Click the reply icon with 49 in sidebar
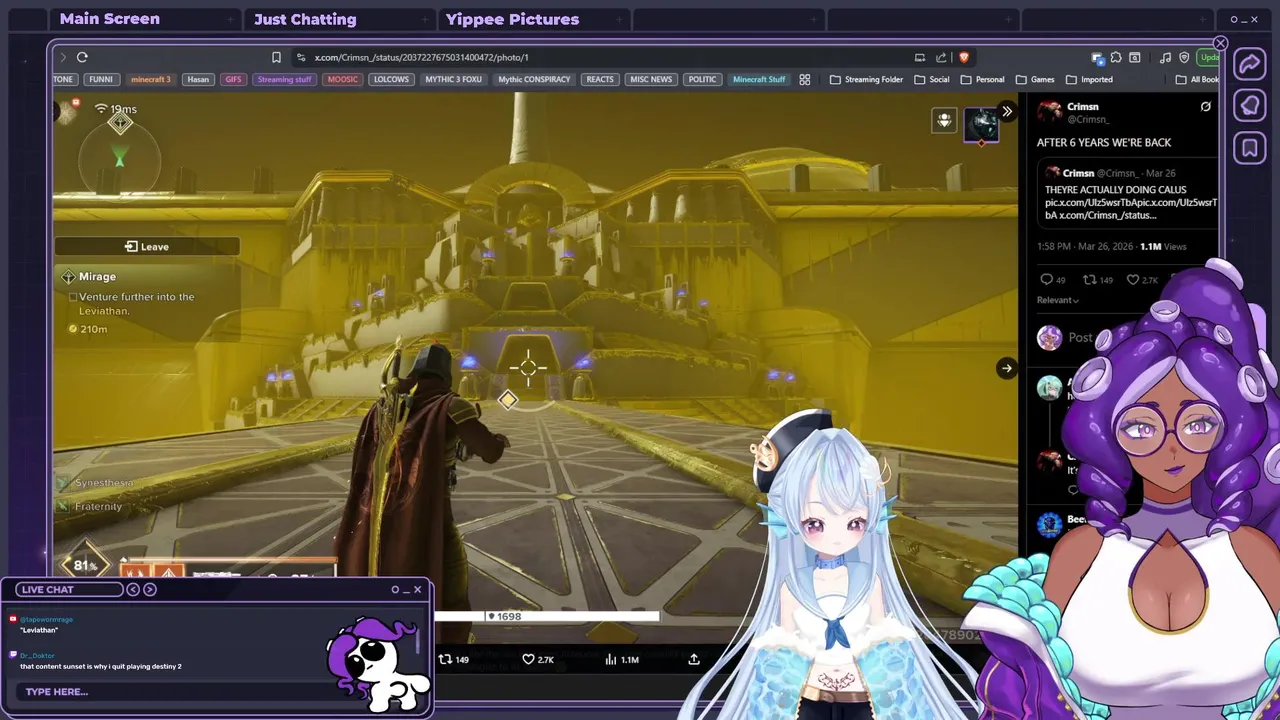Screen dimensions: 1280x720 (1047, 280)
